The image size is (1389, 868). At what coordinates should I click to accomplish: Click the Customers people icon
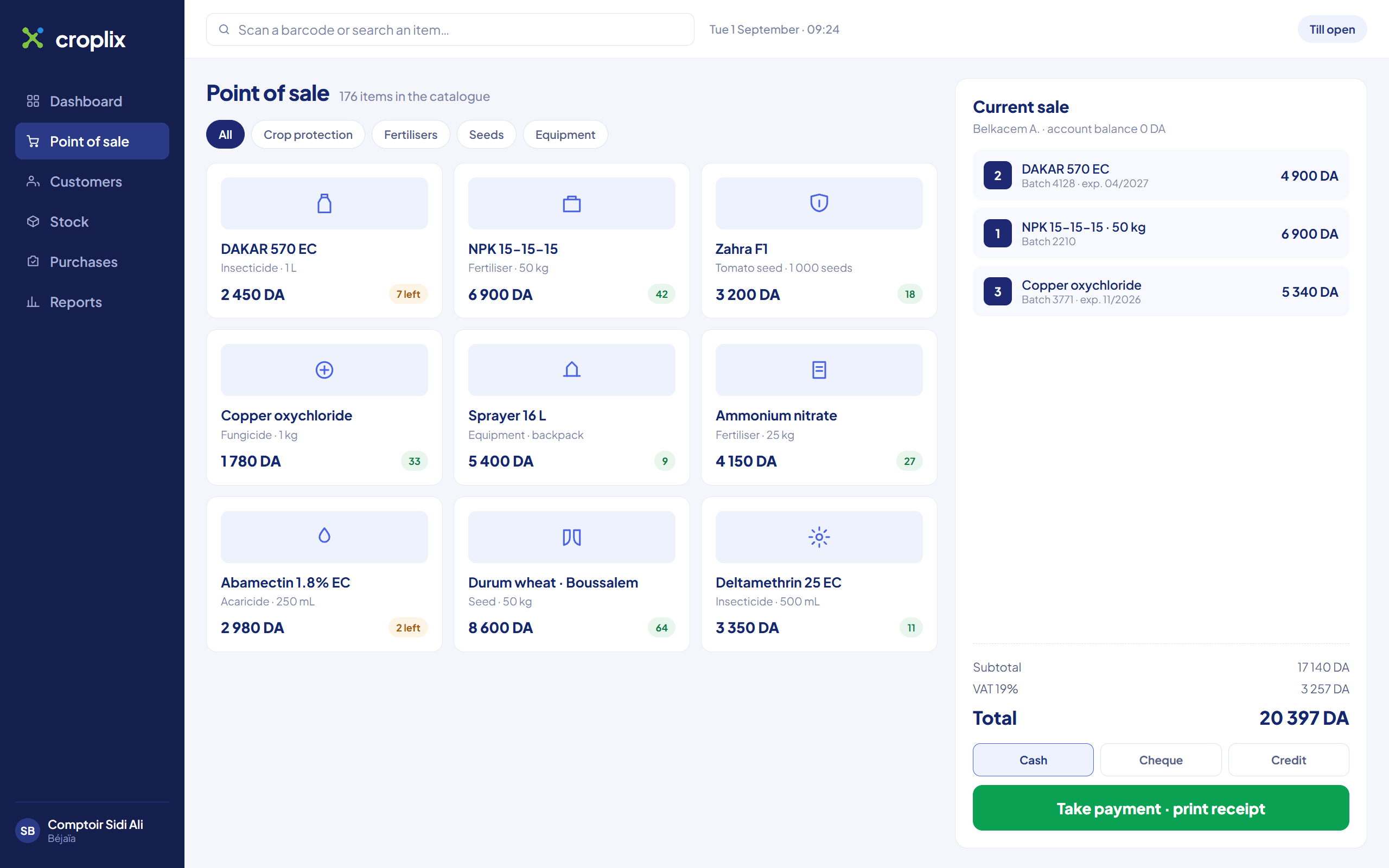(x=33, y=181)
